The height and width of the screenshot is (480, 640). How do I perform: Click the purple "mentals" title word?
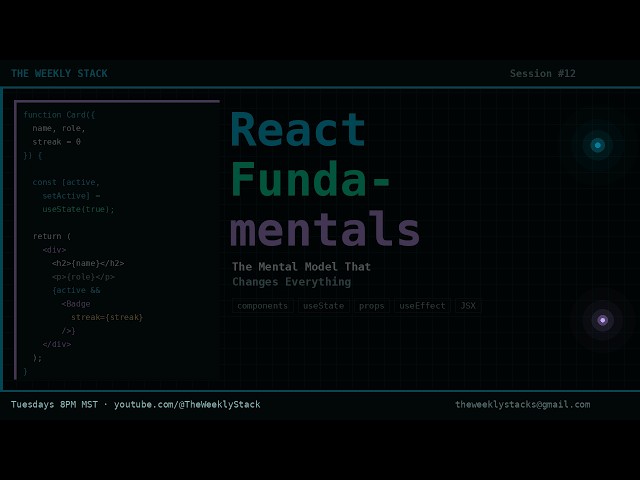[325, 228]
